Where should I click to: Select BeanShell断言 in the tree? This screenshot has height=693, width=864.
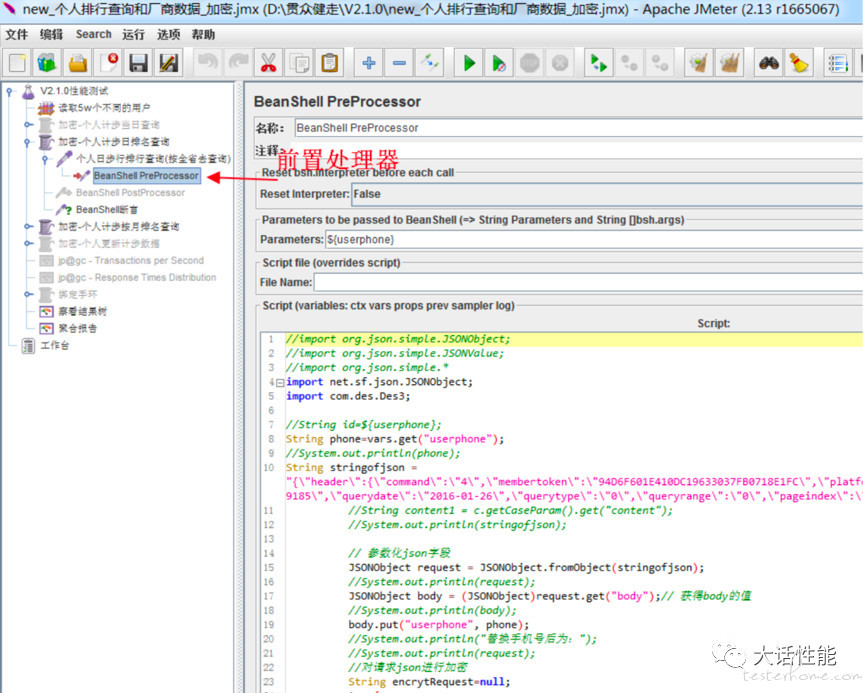pos(107,210)
